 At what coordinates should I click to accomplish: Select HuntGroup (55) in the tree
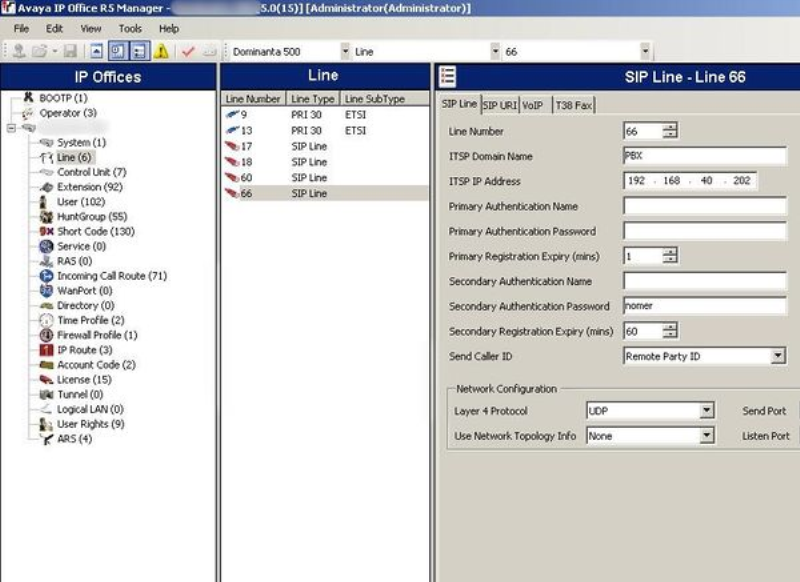(x=92, y=217)
